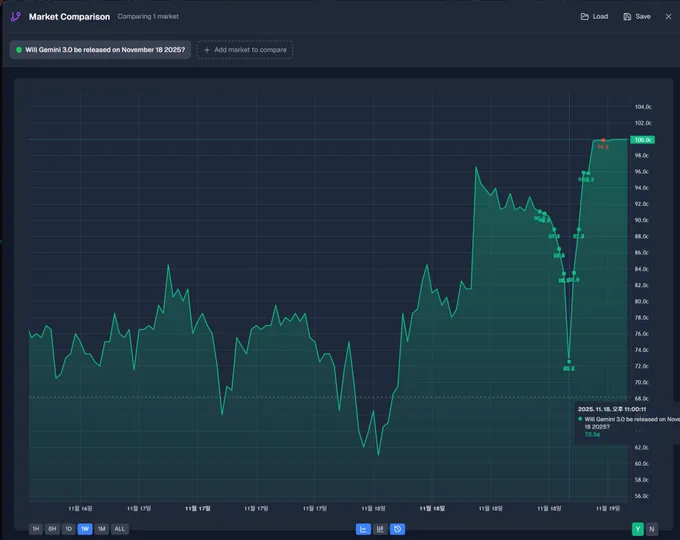Click the tooltip timestamp 2025. 11. 18.
The height and width of the screenshot is (540, 680).
click(612, 409)
